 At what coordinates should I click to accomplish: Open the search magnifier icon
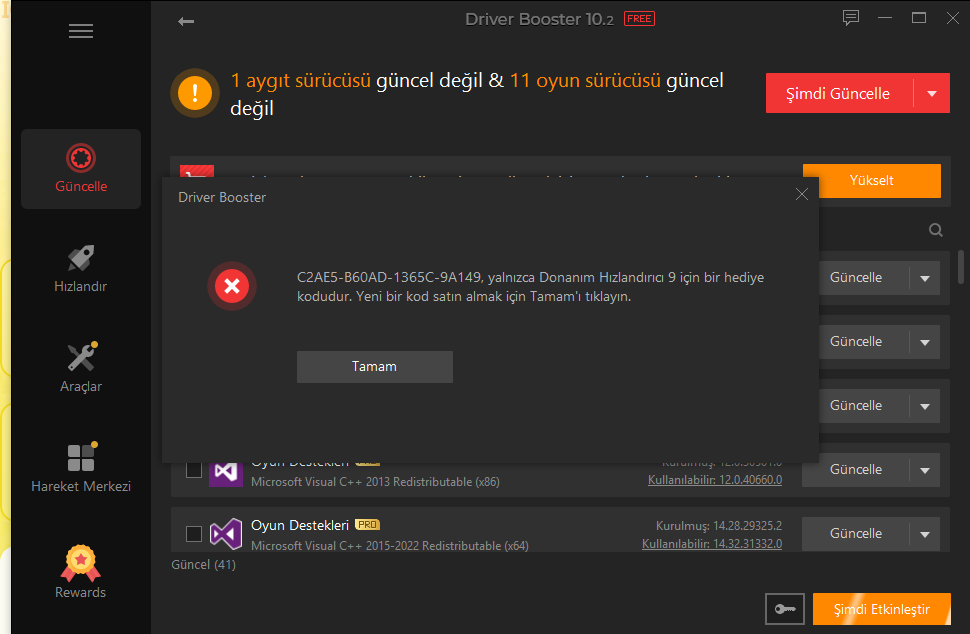click(935, 230)
